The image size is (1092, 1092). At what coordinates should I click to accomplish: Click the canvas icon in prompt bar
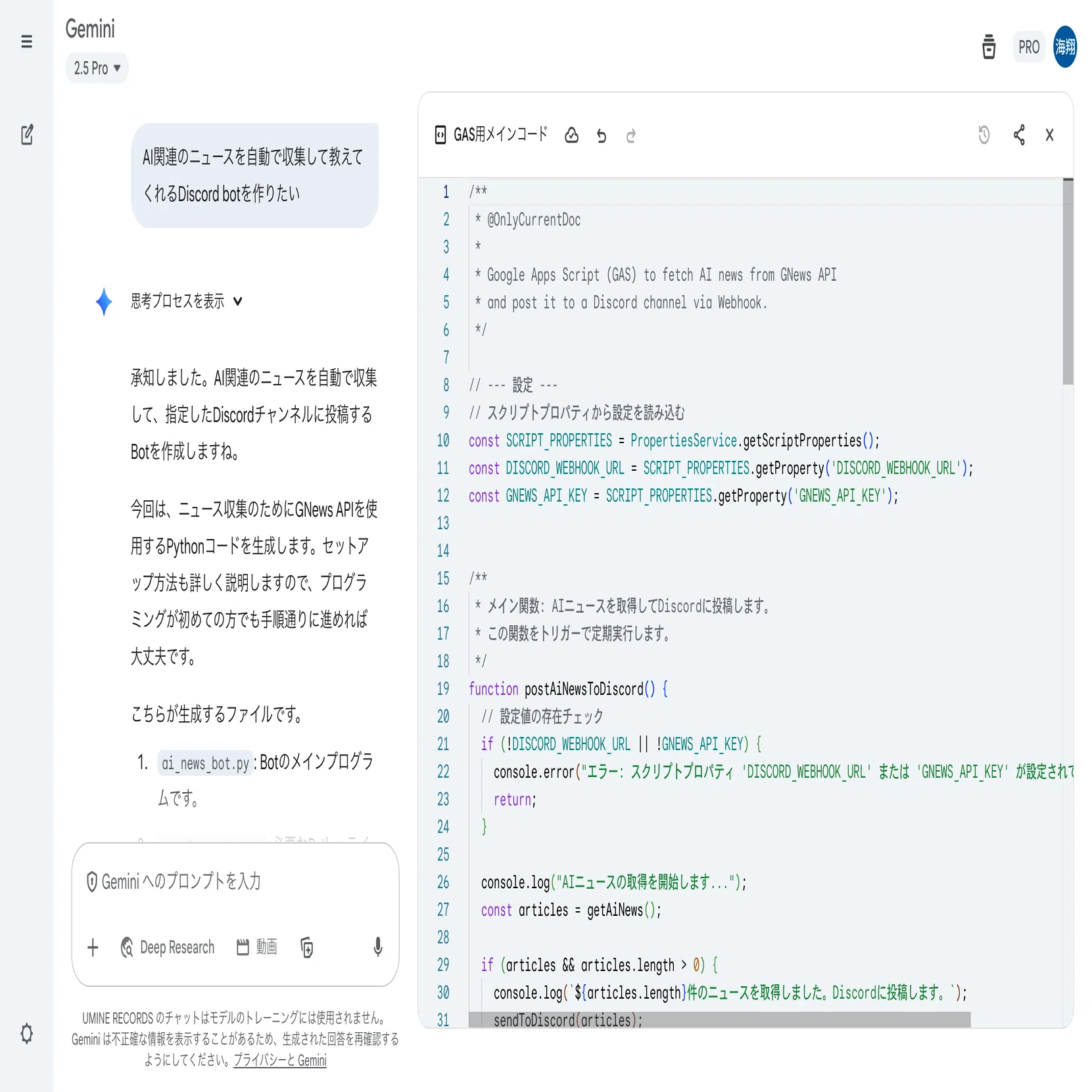(x=306, y=947)
